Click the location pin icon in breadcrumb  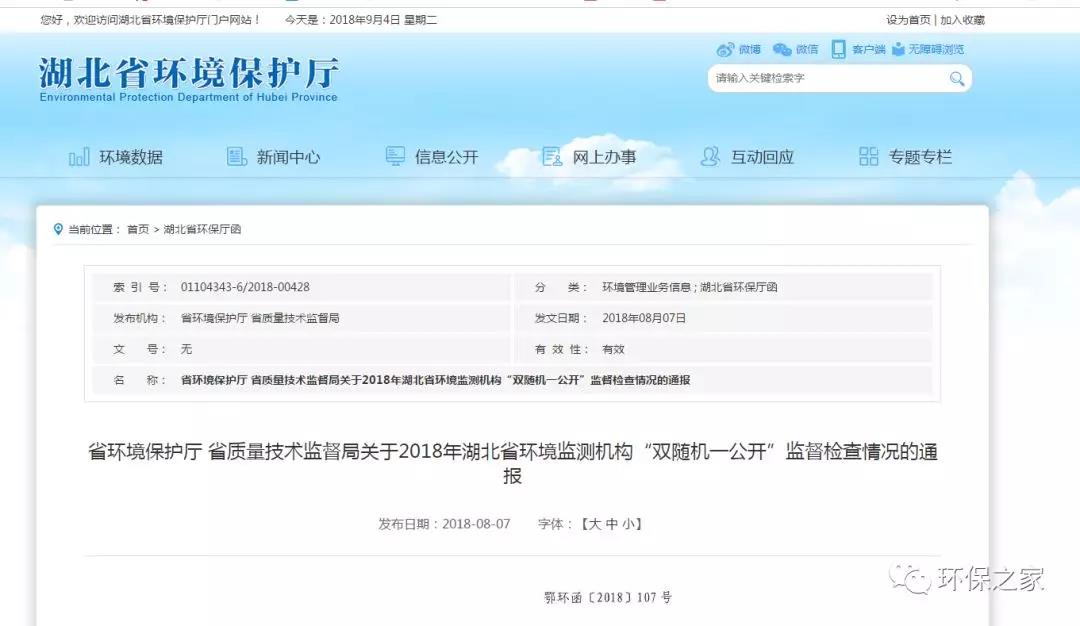[58, 229]
